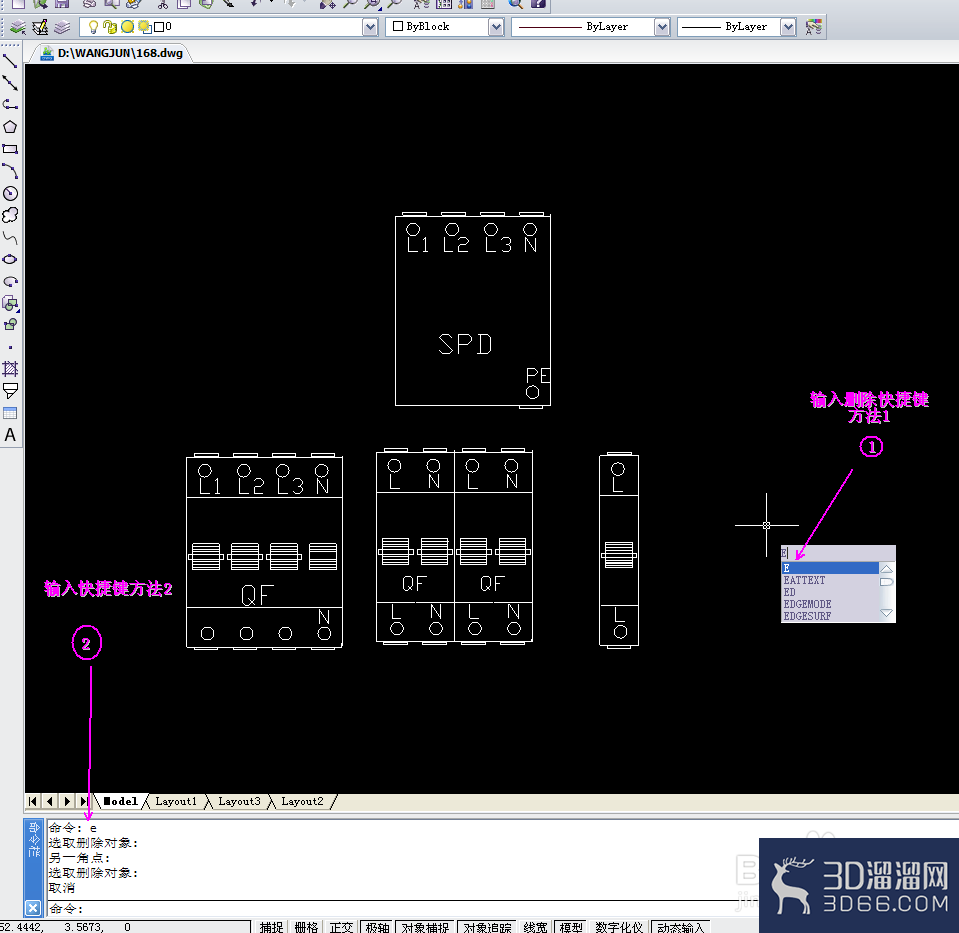Click the ByBlock color swatch square
This screenshot has height=933, width=959.
point(398,26)
